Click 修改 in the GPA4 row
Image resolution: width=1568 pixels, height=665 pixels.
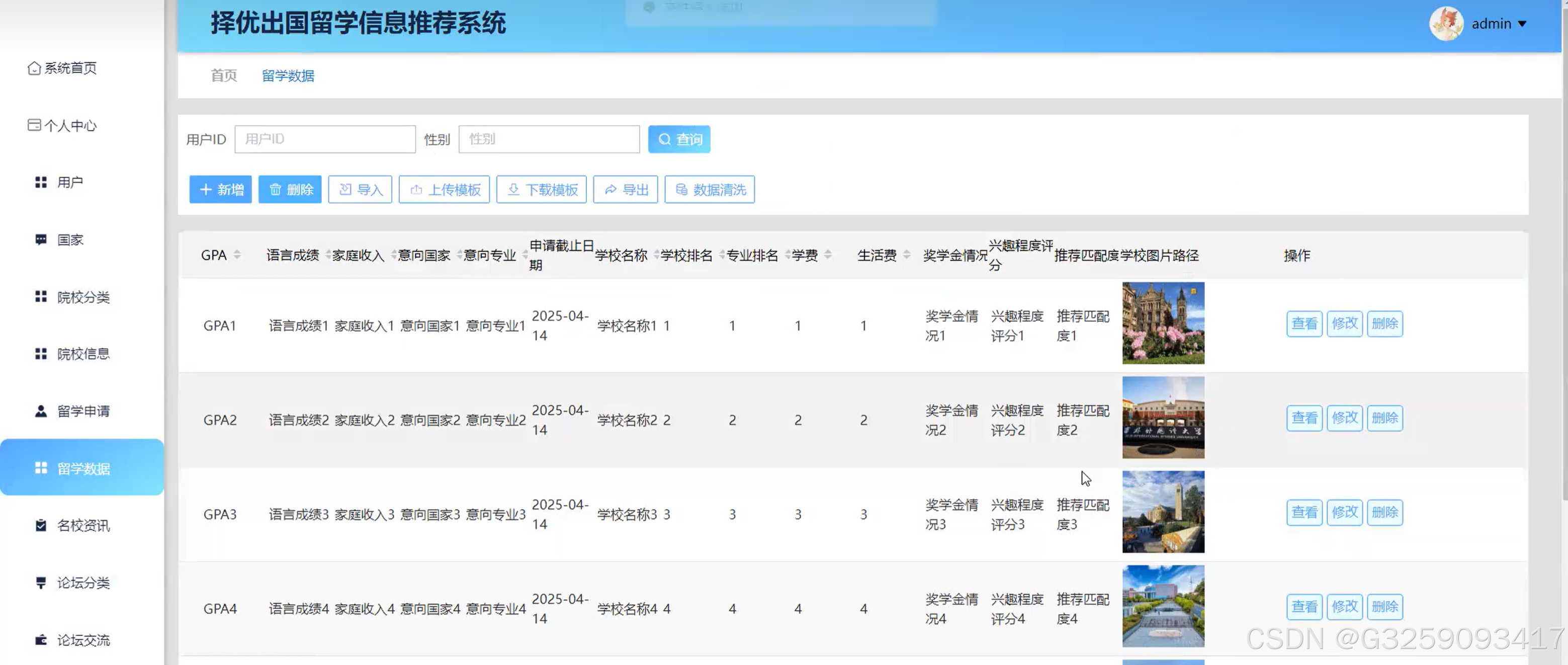coord(1345,607)
